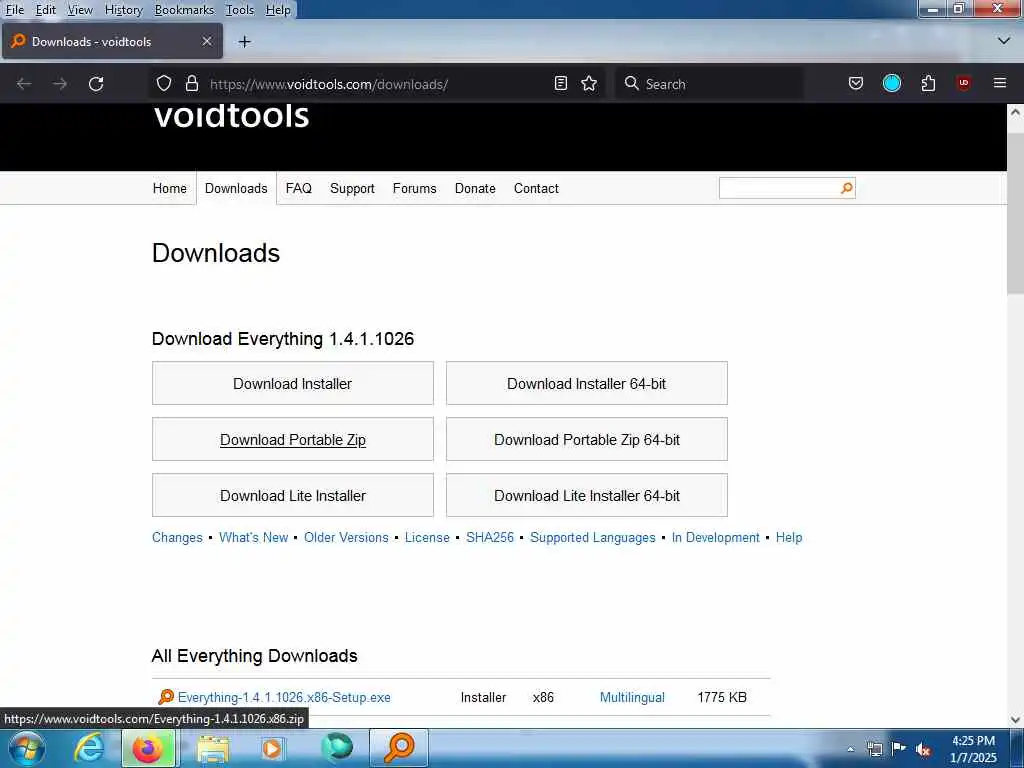Viewport: 1024px width, 768px height.
Task: Open the Donate nav item
Action: pos(475,188)
